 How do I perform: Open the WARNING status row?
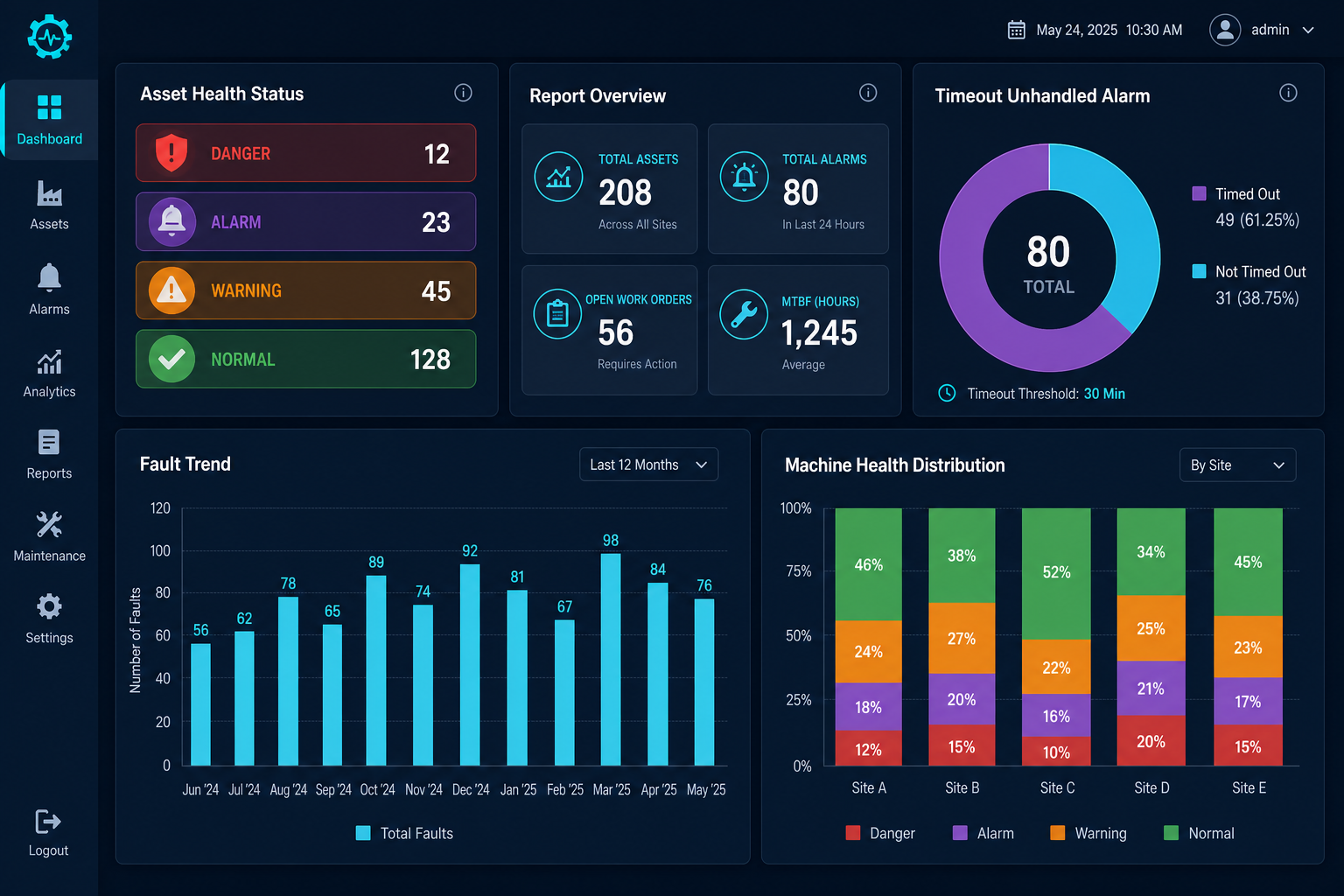point(305,290)
